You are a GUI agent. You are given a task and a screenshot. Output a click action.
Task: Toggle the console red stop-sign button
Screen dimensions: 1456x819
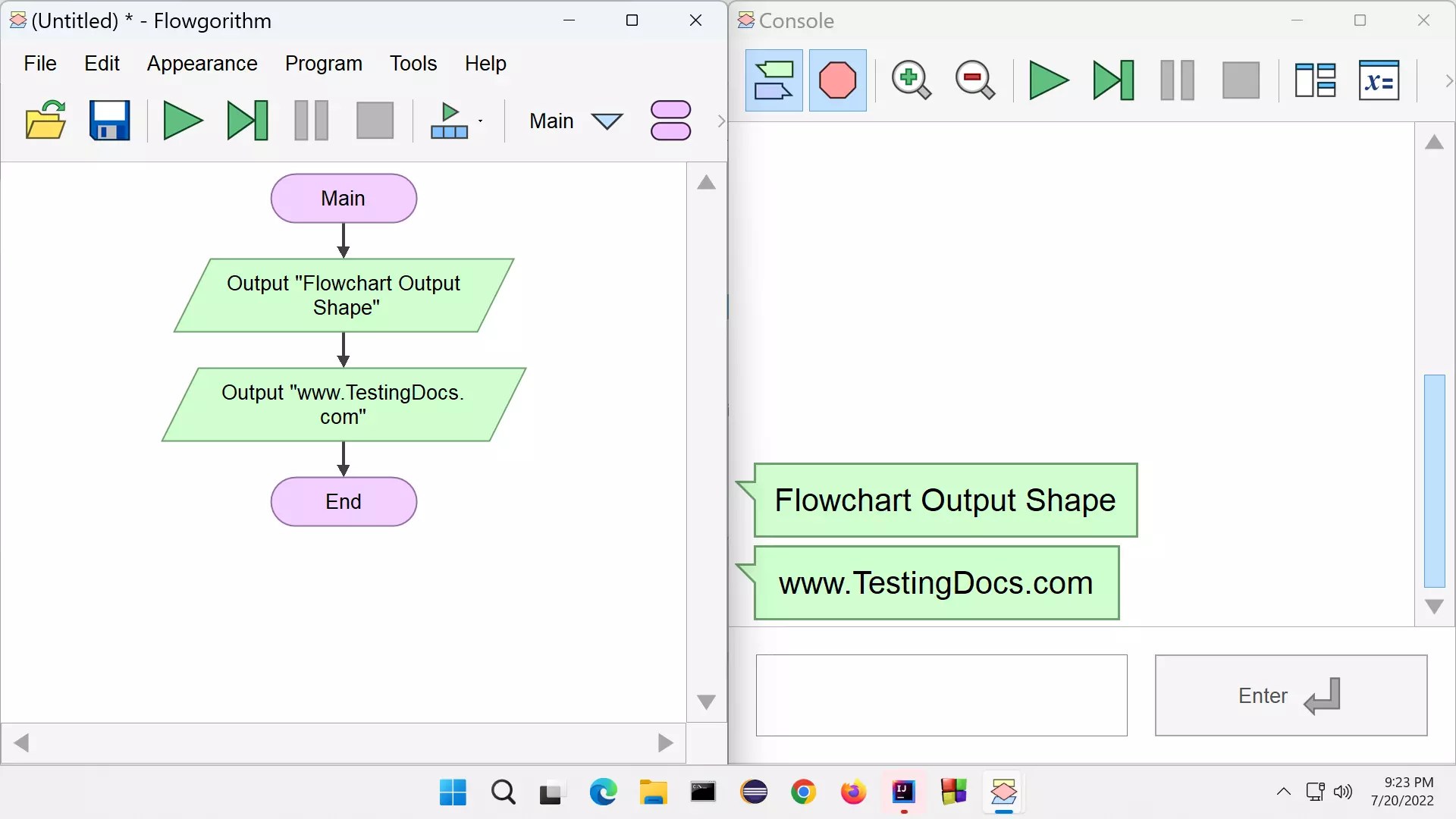click(837, 80)
